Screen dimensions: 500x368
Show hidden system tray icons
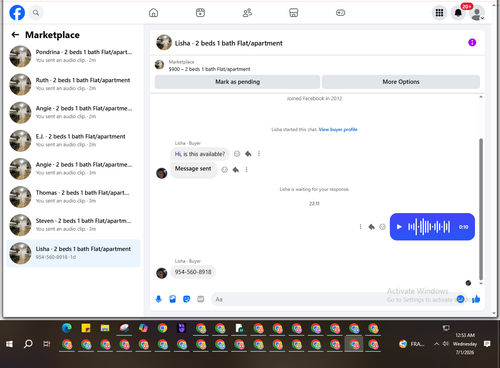point(436,344)
